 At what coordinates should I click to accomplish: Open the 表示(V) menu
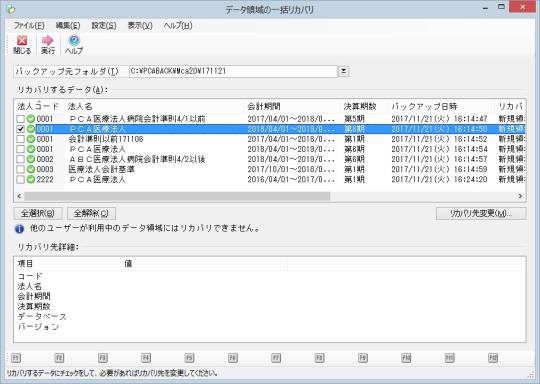140,26
